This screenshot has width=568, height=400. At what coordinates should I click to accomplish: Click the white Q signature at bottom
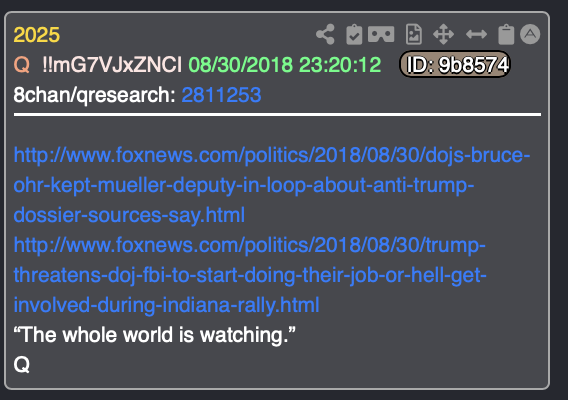(22, 364)
